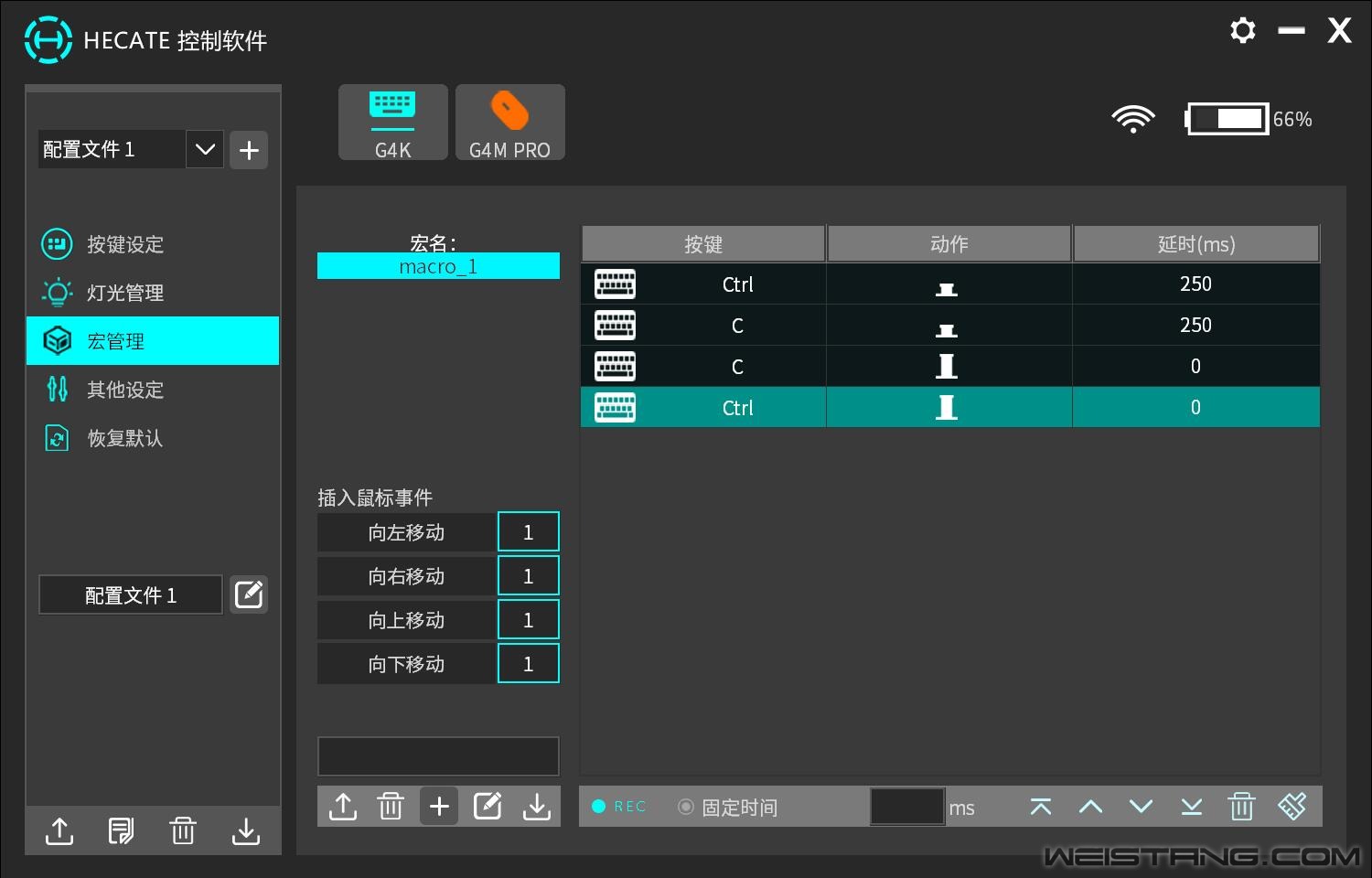Click the 向左移动 value field
Screen dimensions: 1372x878
529,532
